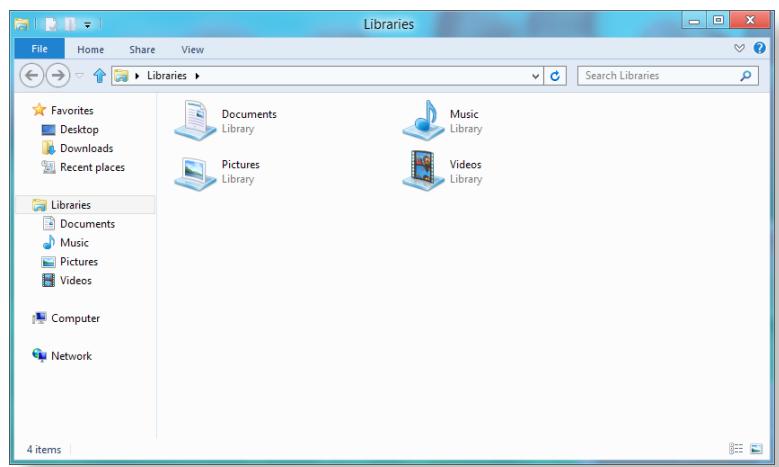
Task: Select Documents under Libraries in sidebar
Action: pos(87,224)
